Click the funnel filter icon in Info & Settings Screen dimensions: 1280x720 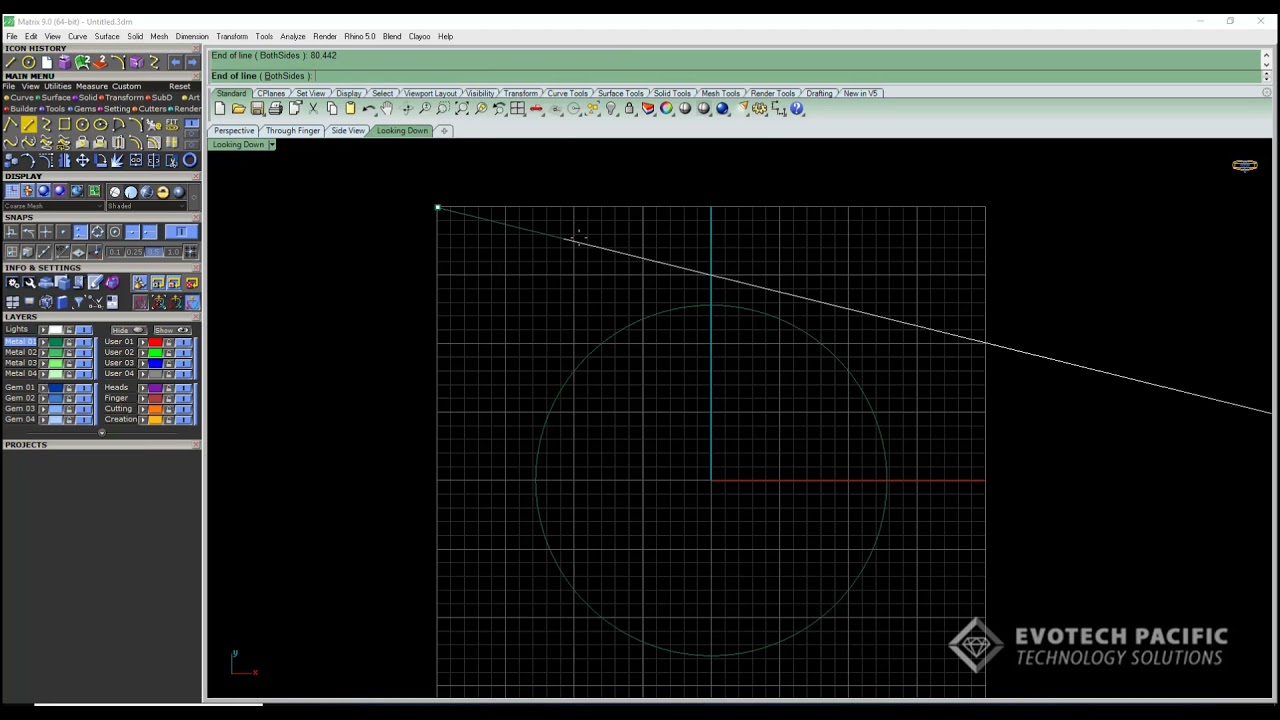pyautogui.click(x=78, y=301)
